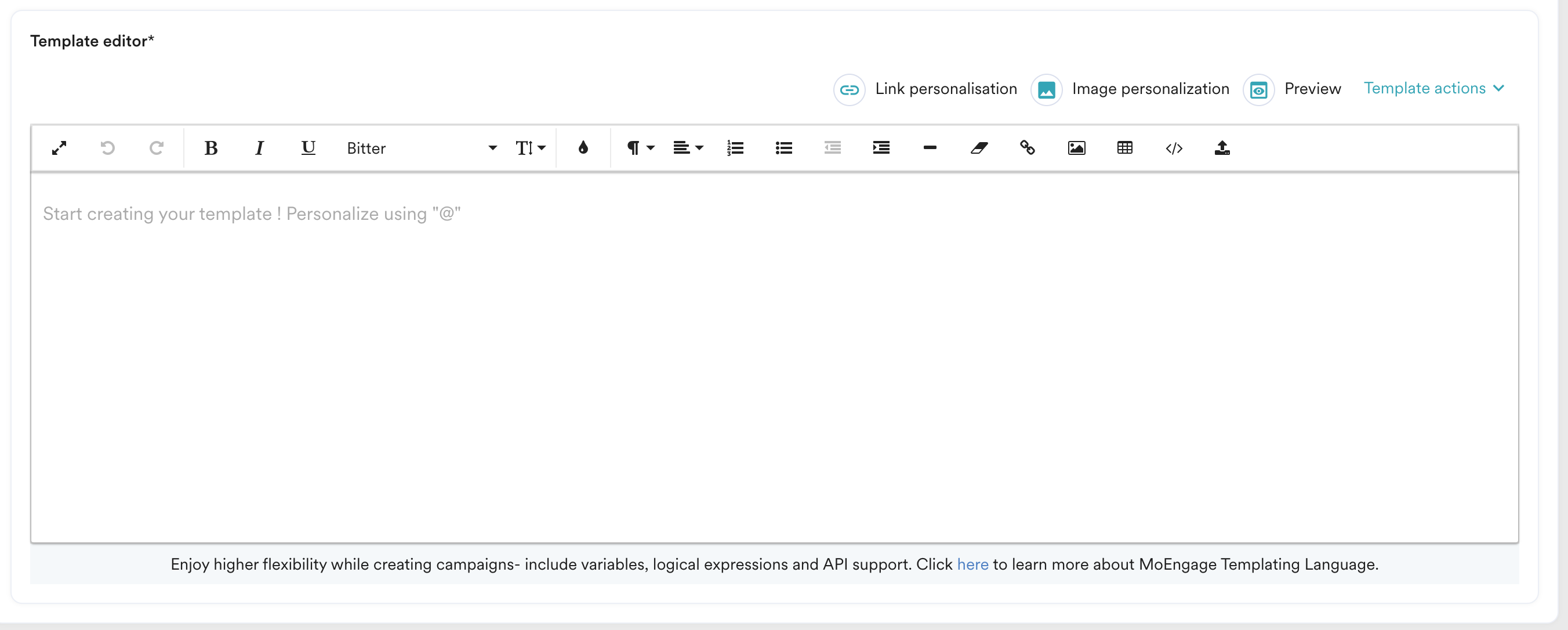This screenshot has height=630, width=1568.
Task: Insert link using the chain icon
Action: point(1028,148)
